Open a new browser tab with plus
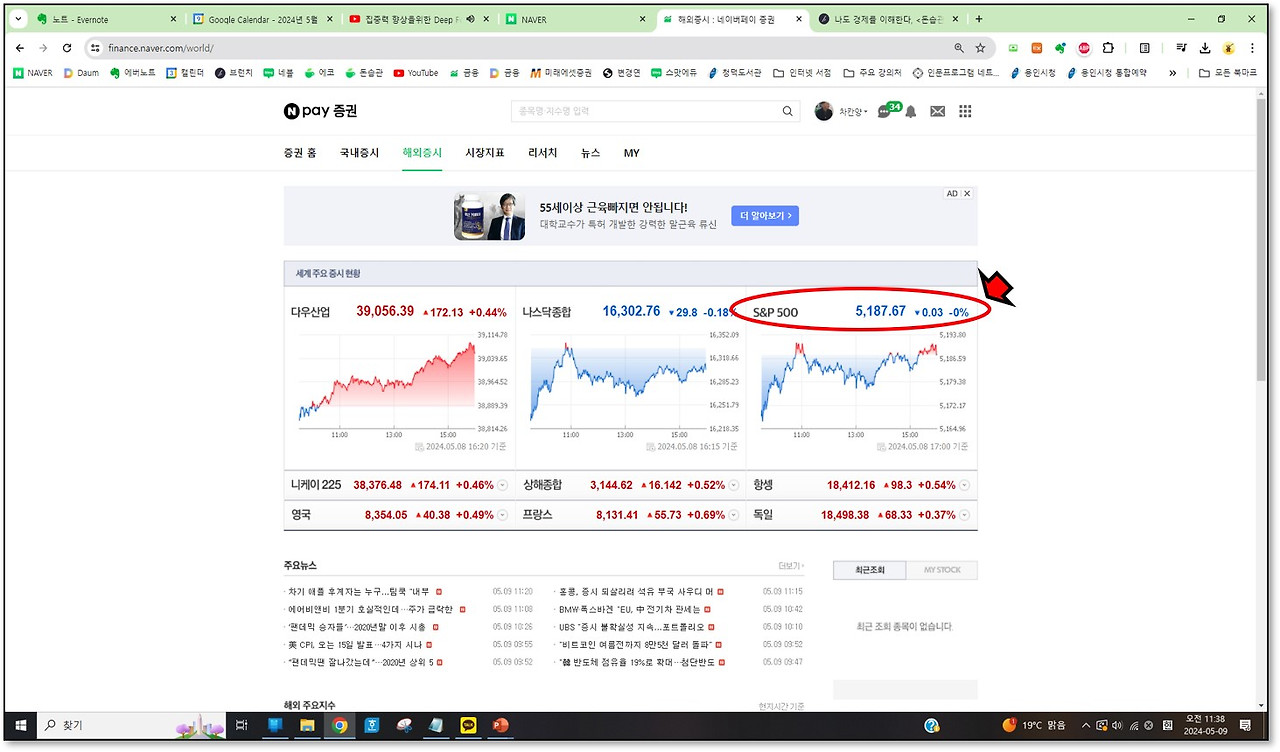1280x752 pixels. pyautogui.click(x=978, y=19)
